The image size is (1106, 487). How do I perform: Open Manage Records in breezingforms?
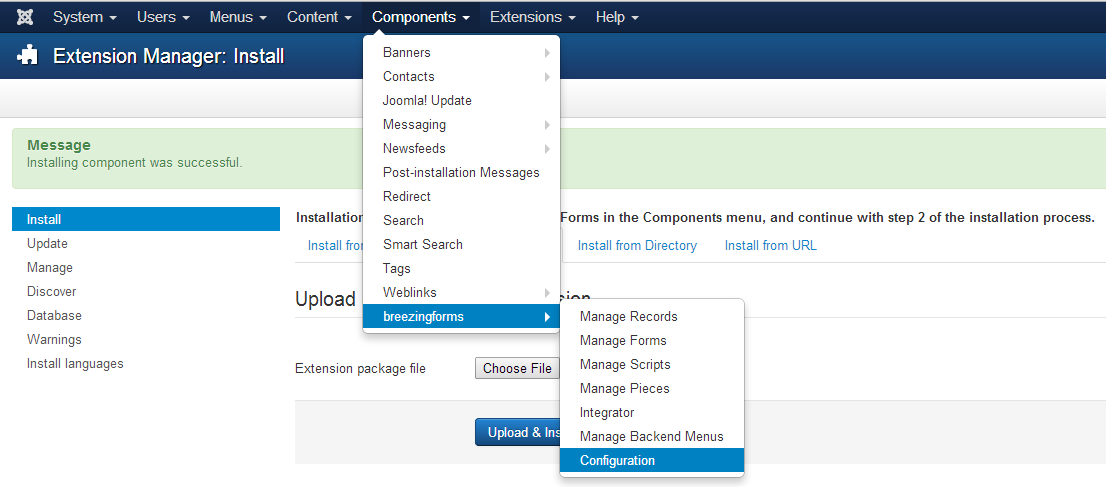(652, 317)
